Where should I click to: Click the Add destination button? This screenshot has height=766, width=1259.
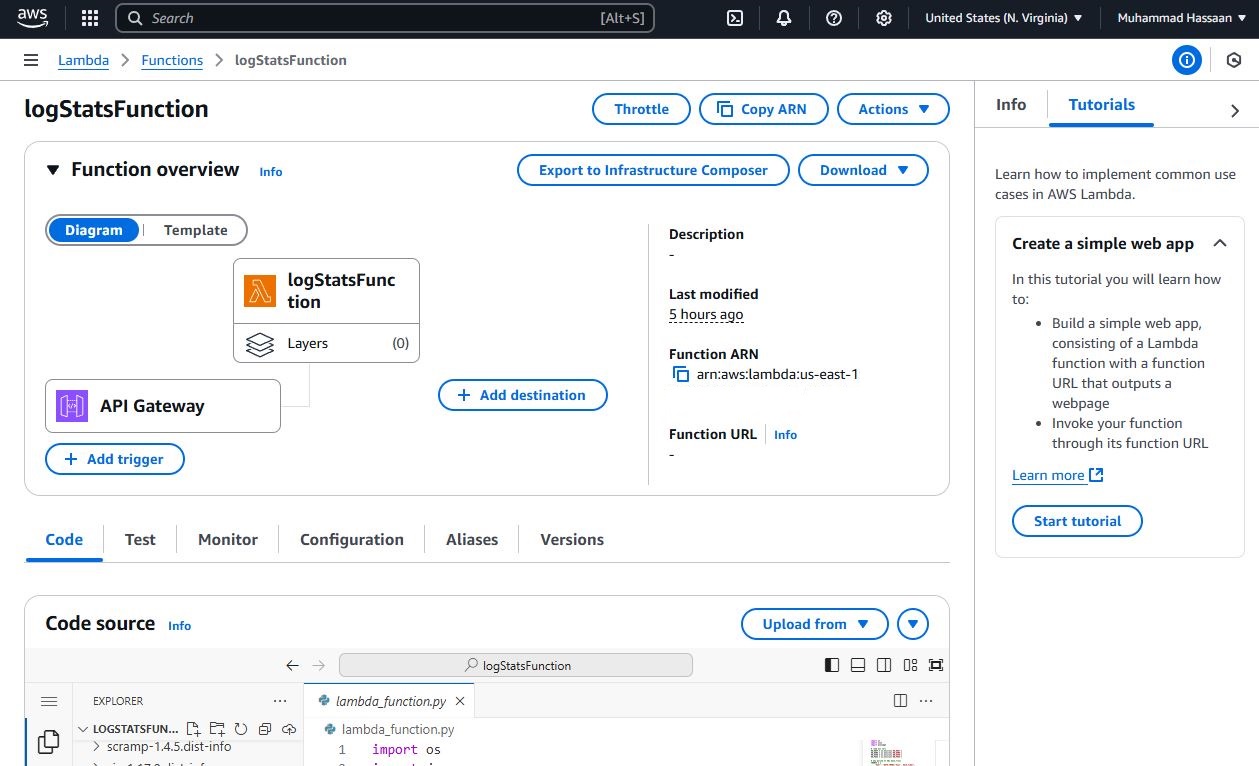pyautogui.click(x=523, y=395)
